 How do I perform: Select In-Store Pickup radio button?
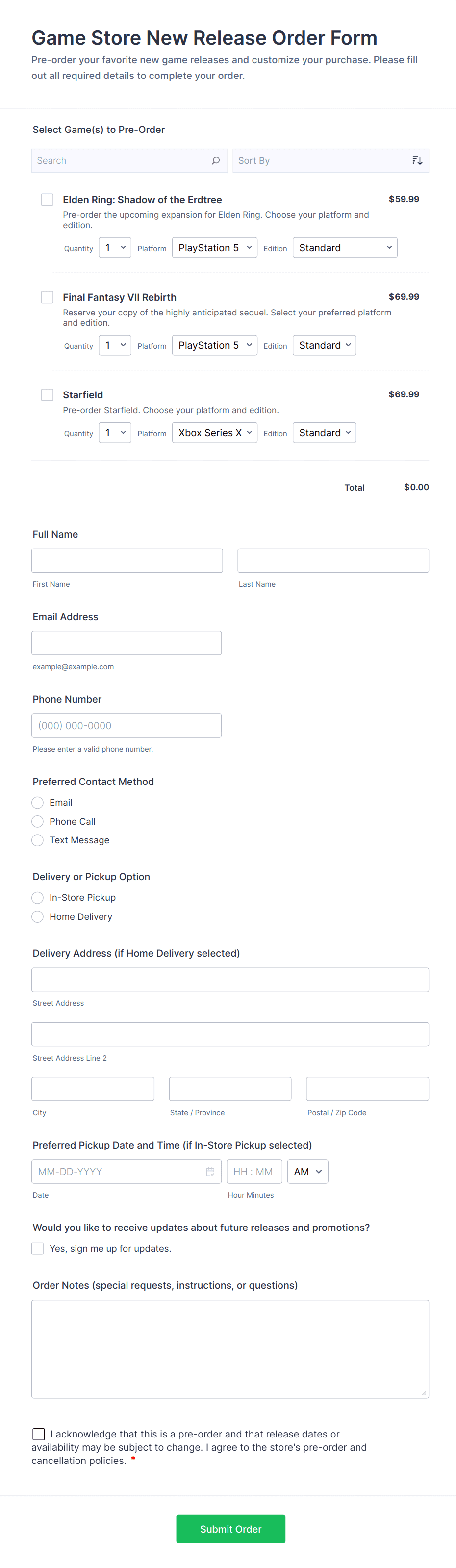pos(38,898)
